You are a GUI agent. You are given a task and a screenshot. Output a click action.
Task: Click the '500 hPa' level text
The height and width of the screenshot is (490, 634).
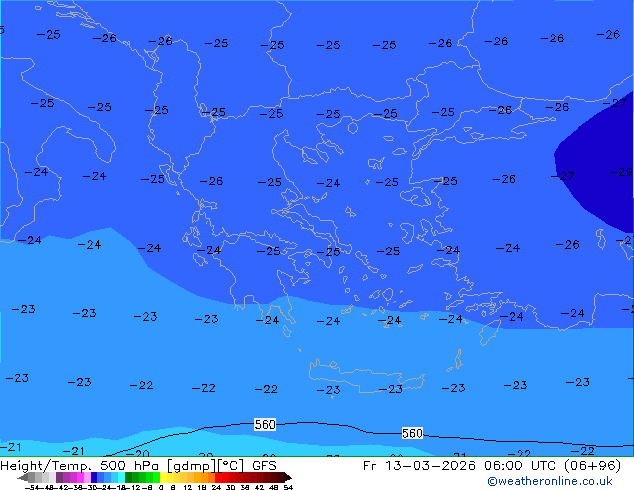pos(131,466)
